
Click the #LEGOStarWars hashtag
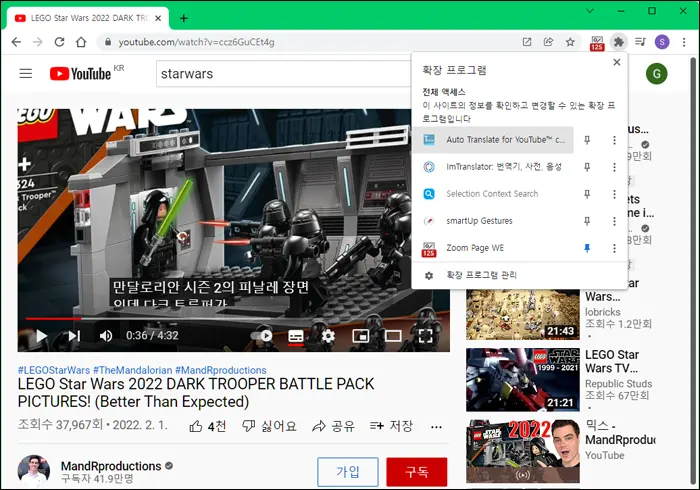(54, 370)
